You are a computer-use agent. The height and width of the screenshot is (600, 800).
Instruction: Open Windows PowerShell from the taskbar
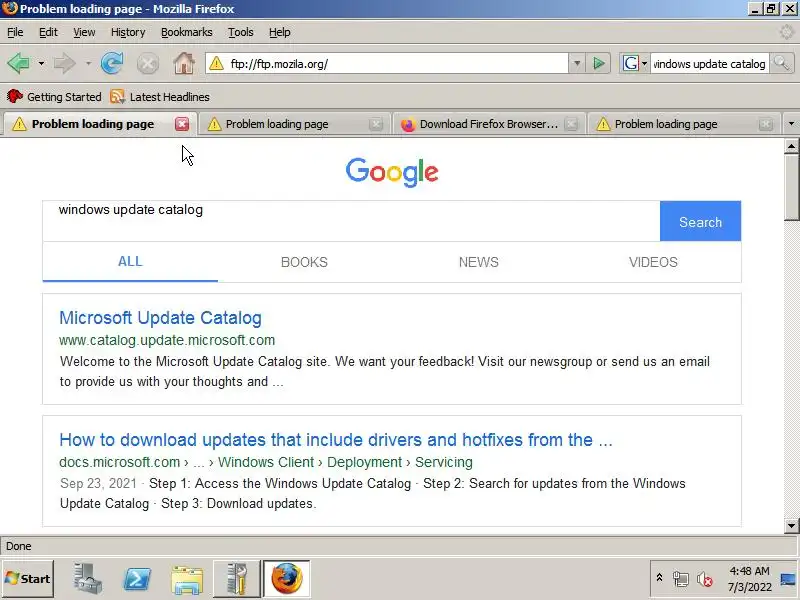click(137, 579)
